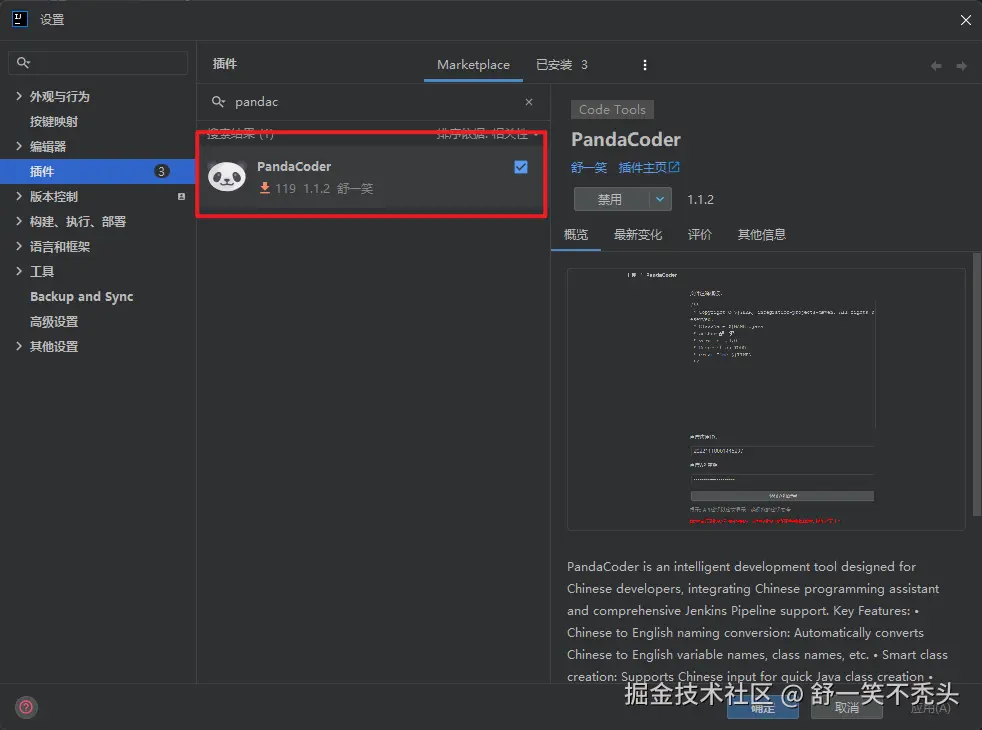Click the settings search magnifier icon
The height and width of the screenshot is (730, 982).
(x=23, y=63)
